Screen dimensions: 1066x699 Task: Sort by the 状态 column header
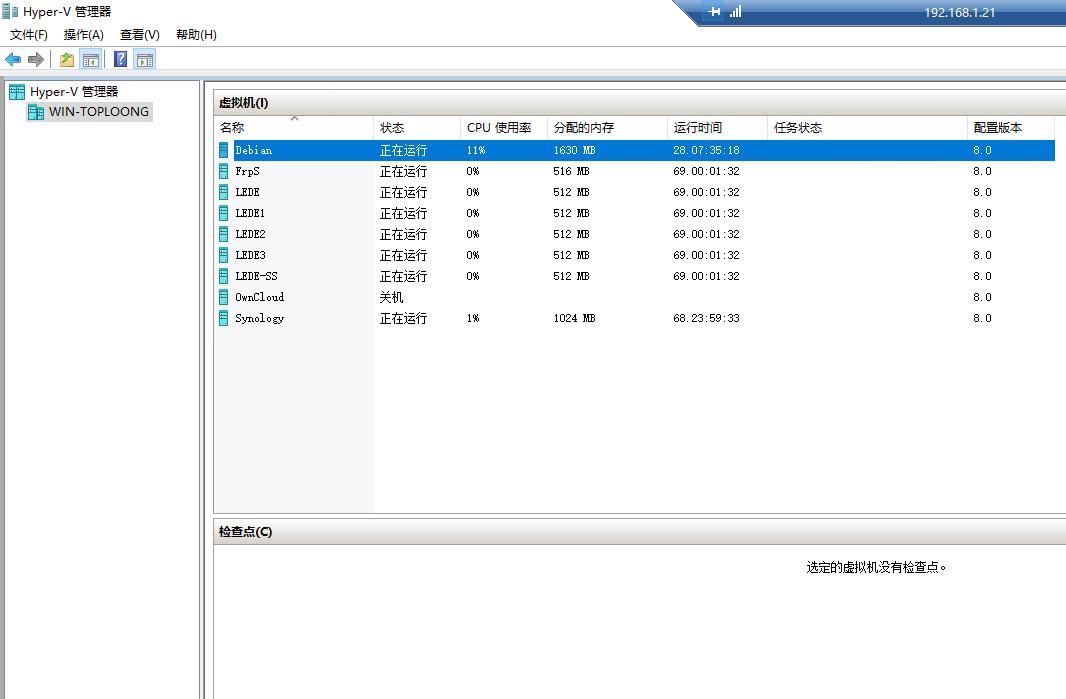[x=417, y=128]
